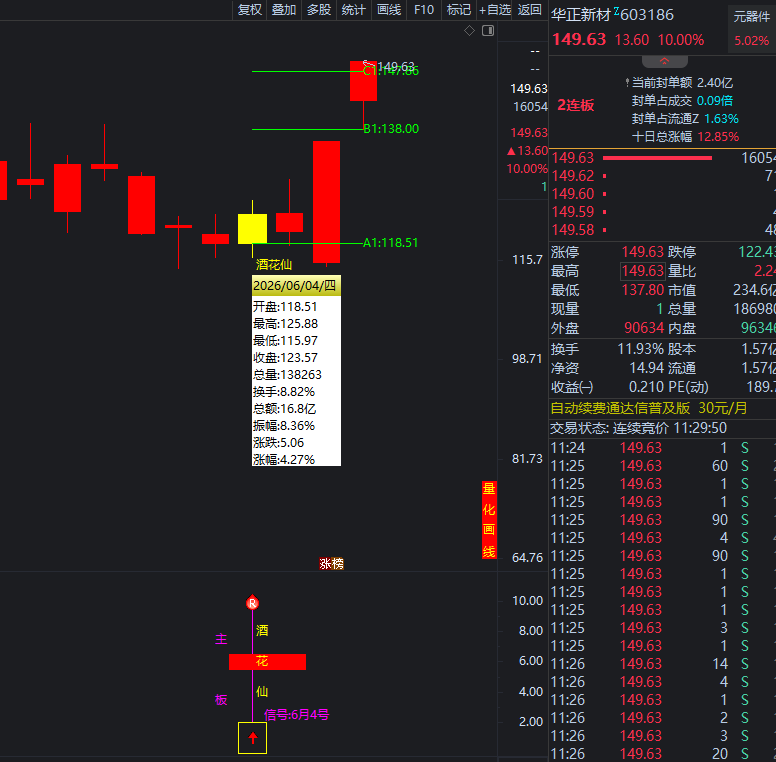Screen dimensions: 776x762
Task: Collapse the limit-up info panel chevron
Action: tap(664, 61)
